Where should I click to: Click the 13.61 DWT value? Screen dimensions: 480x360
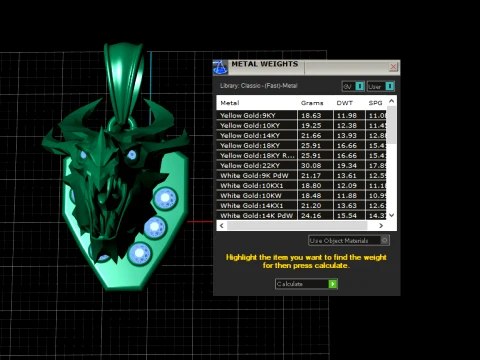tap(347, 176)
